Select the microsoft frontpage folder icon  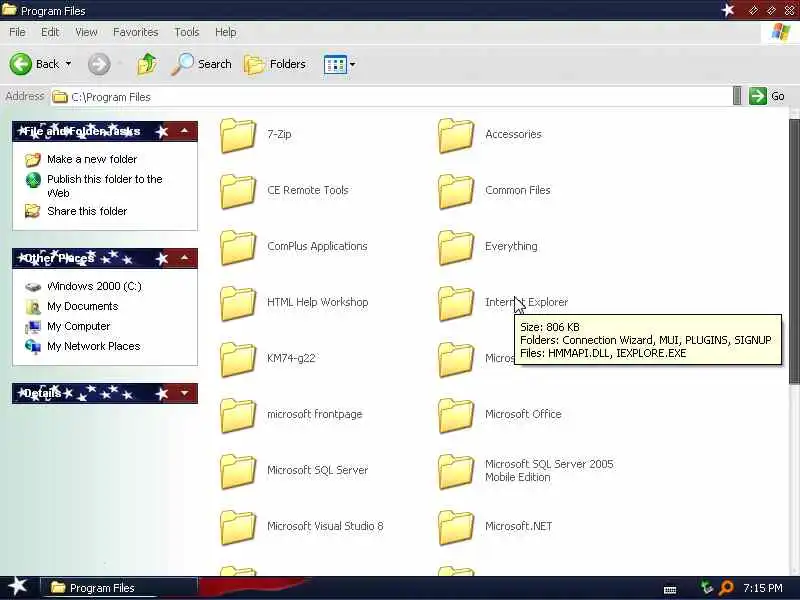point(238,415)
